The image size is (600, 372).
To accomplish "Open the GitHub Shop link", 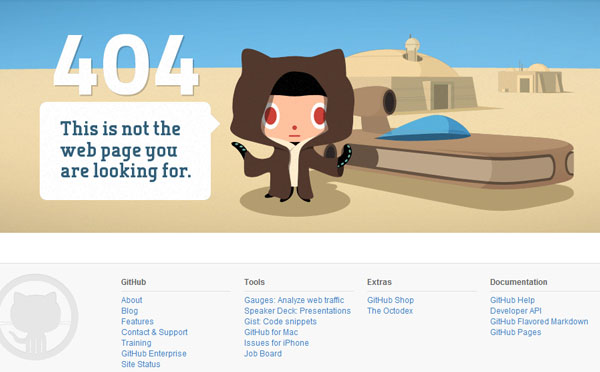I will pos(391,300).
